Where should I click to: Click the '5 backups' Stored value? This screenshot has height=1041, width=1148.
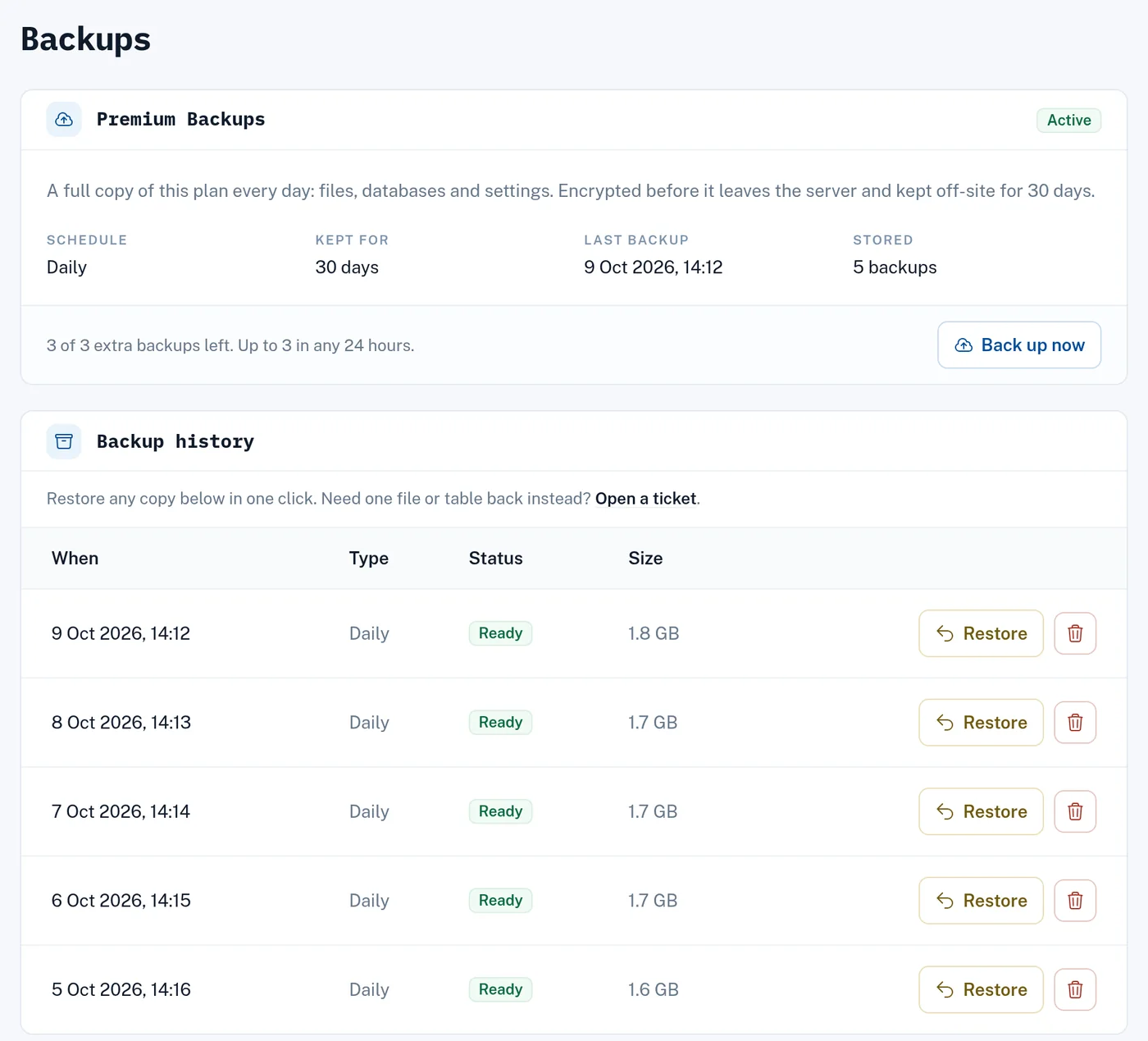click(x=895, y=267)
